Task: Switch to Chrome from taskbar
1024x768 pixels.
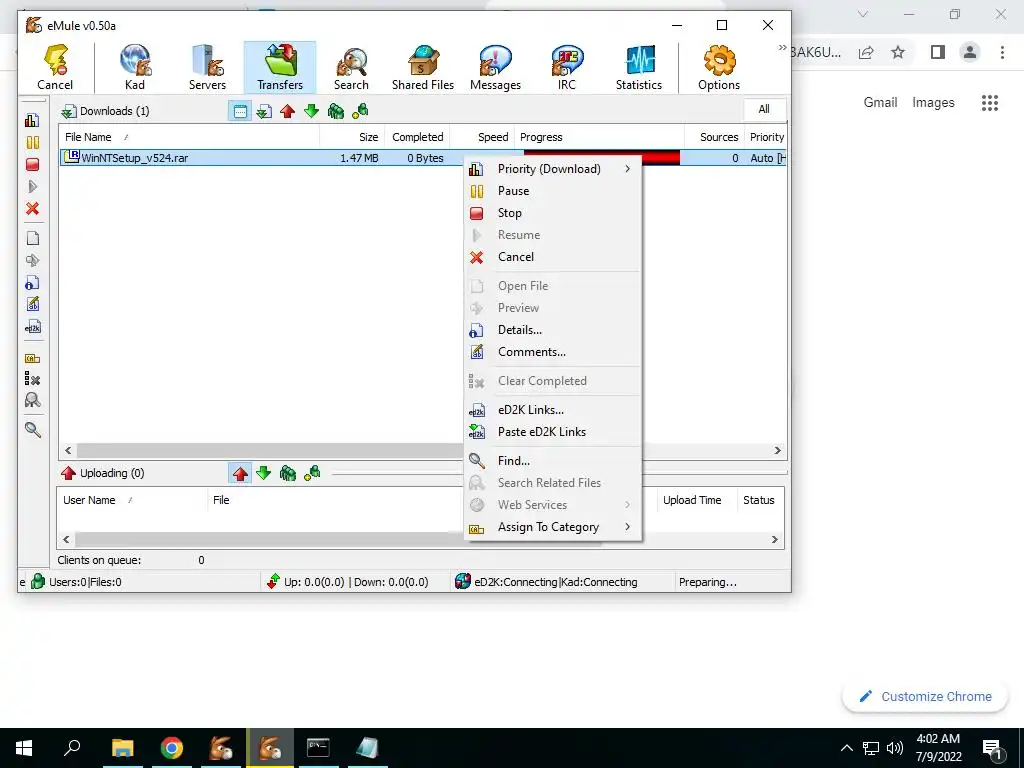Action: 172,748
